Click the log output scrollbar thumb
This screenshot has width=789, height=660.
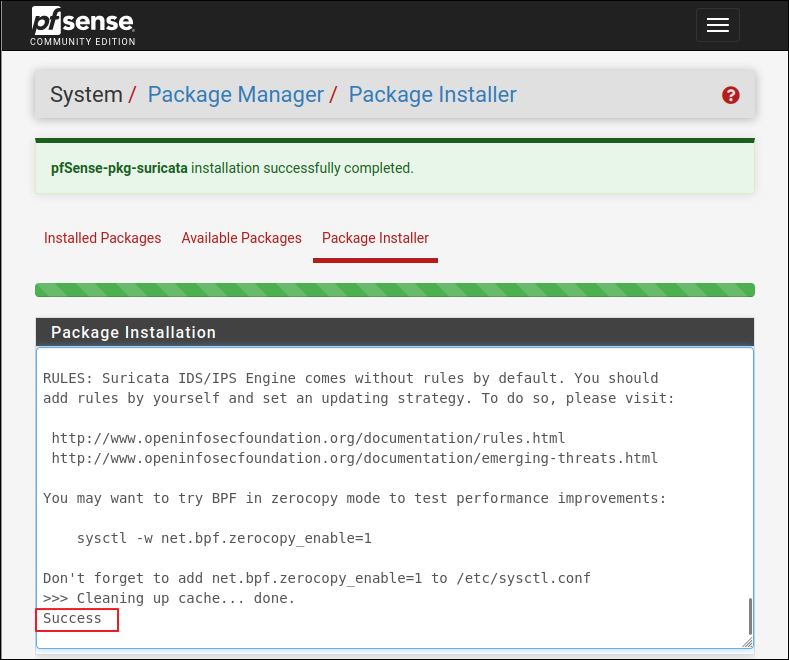click(x=750, y=616)
